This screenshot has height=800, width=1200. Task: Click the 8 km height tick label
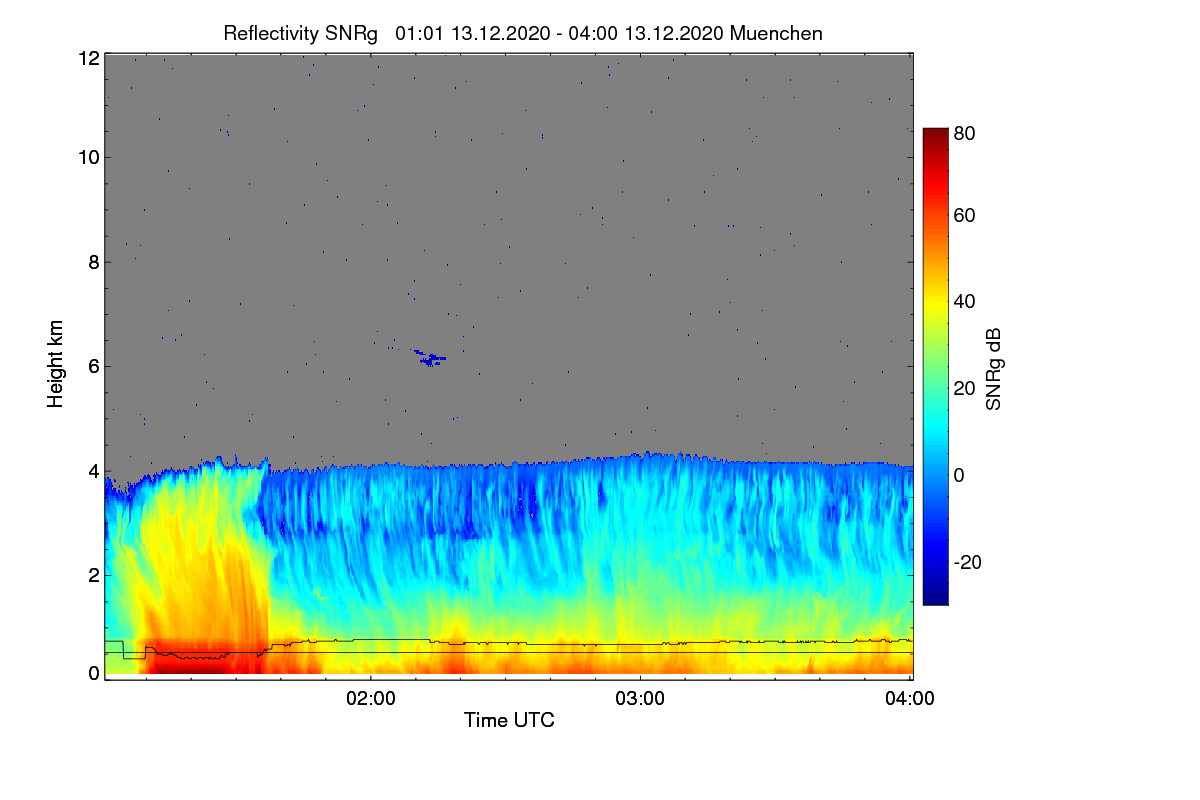94,262
